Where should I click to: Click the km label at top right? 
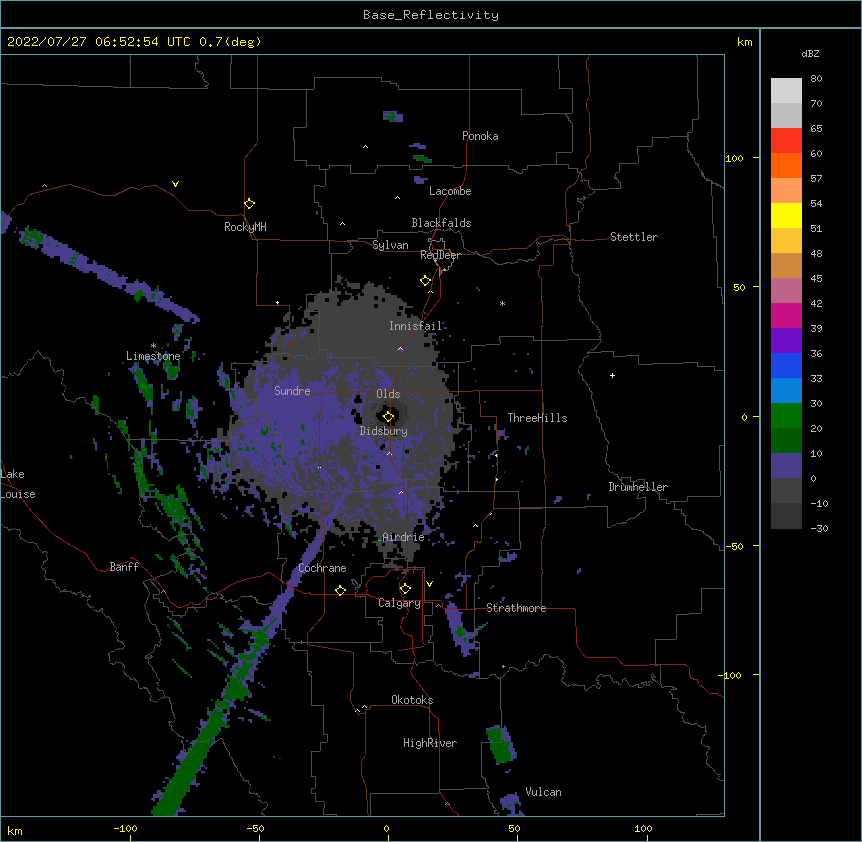coord(744,42)
